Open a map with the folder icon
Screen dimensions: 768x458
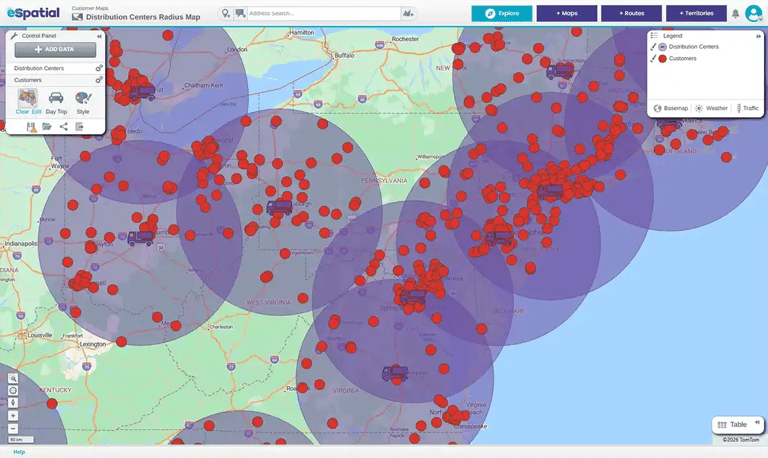coord(47,127)
